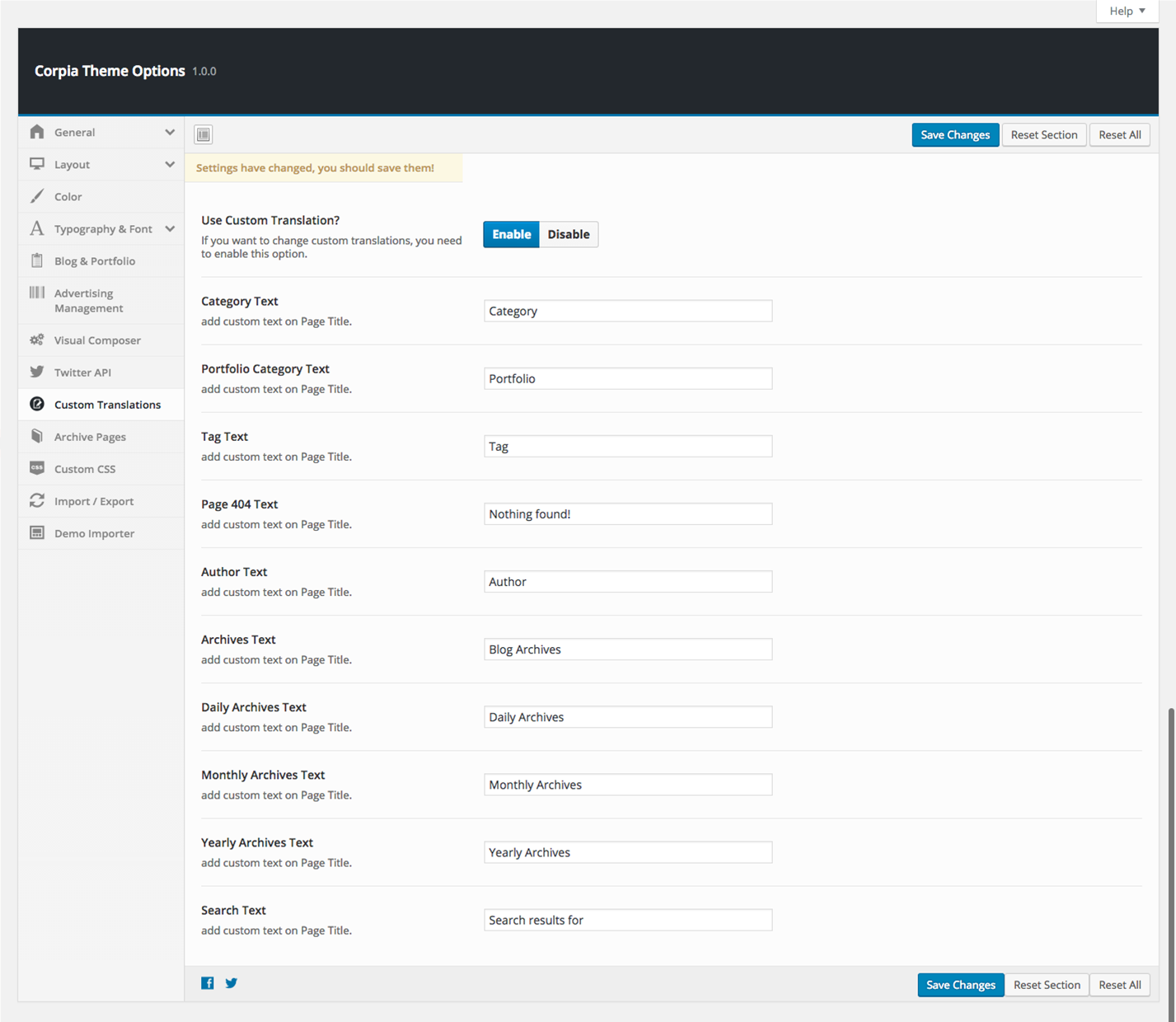The width and height of the screenshot is (1176, 1022).
Task: Expand the General section chevron
Action: point(170,132)
